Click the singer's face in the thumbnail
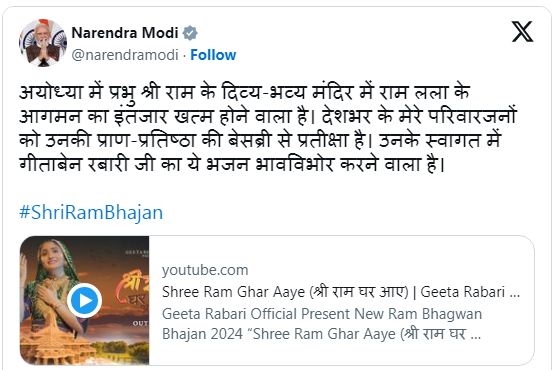The height and width of the screenshot is (370, 556). point(52,261)
